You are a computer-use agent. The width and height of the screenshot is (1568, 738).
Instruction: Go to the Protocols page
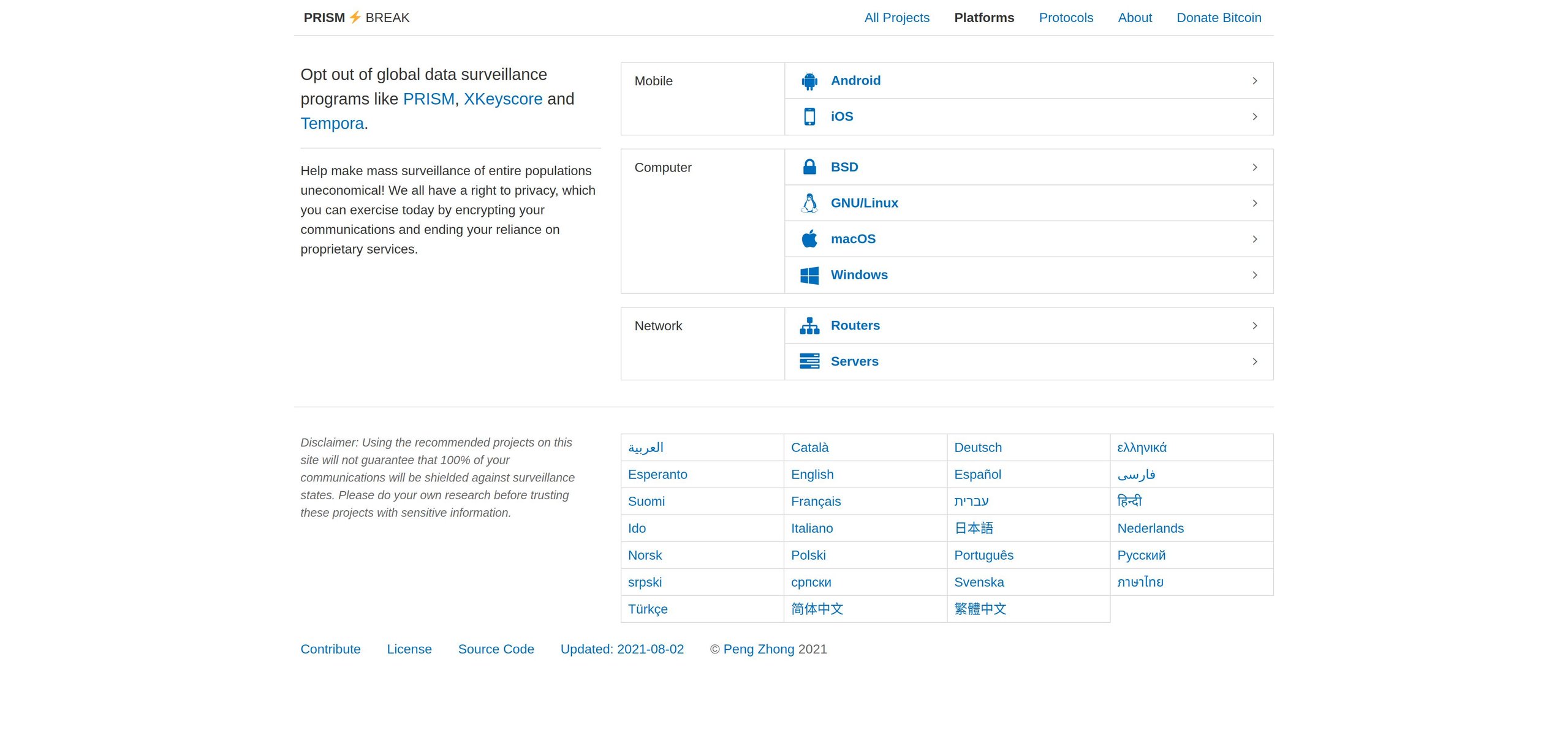tap(1066, 18)
